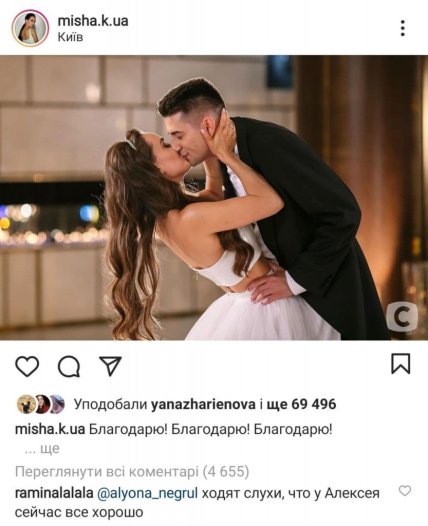Open the @alyona_negrul mention

147,493
